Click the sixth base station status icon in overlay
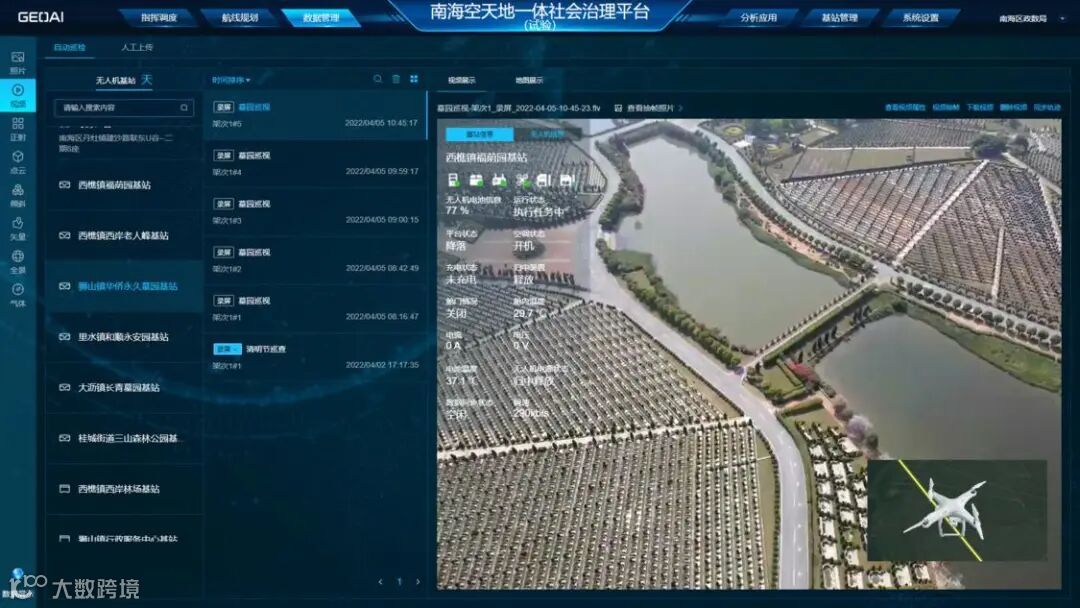1080x608 pixels. tap(567, 180)
